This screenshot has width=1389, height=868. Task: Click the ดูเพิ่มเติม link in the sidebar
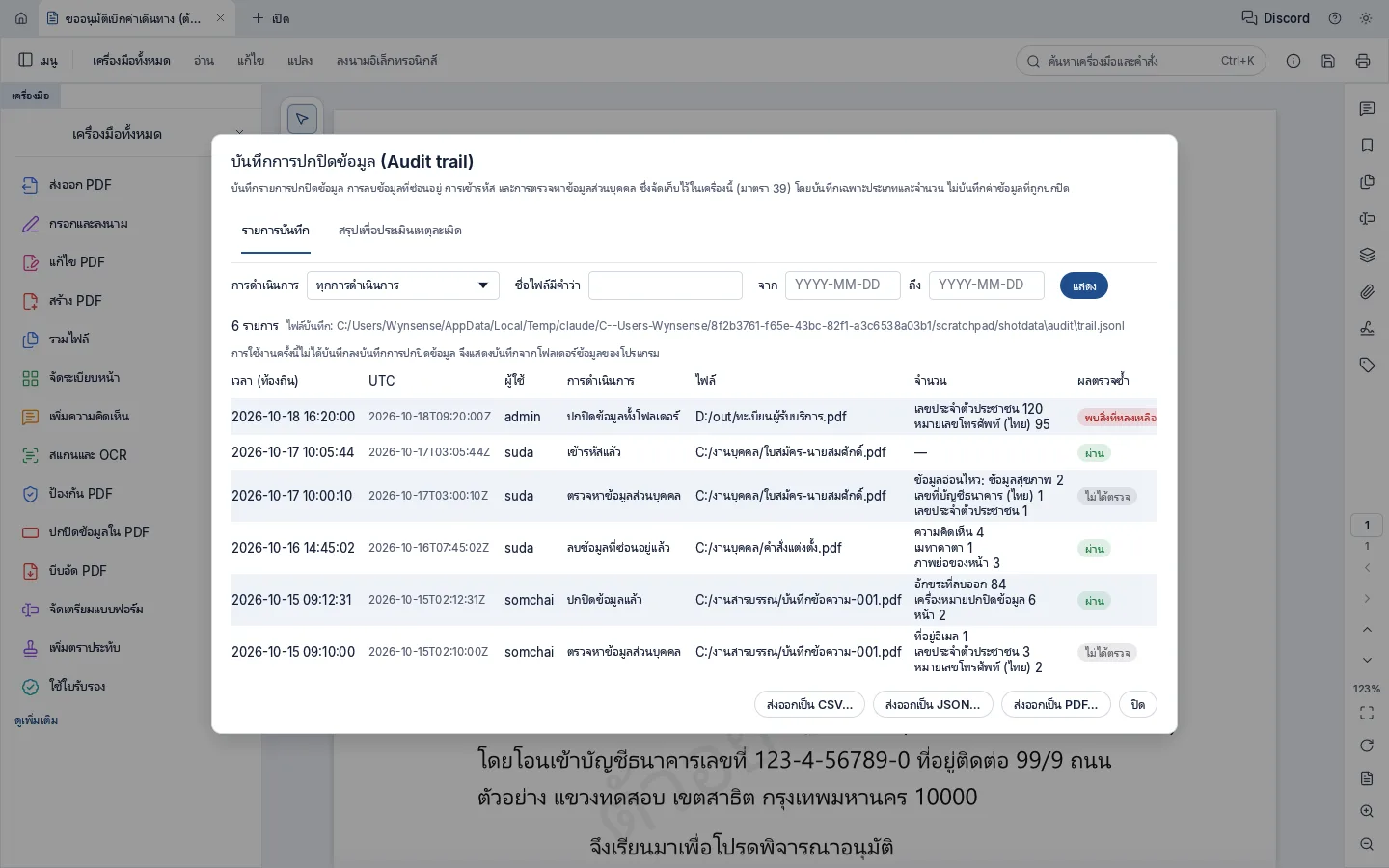coord(37,720)
